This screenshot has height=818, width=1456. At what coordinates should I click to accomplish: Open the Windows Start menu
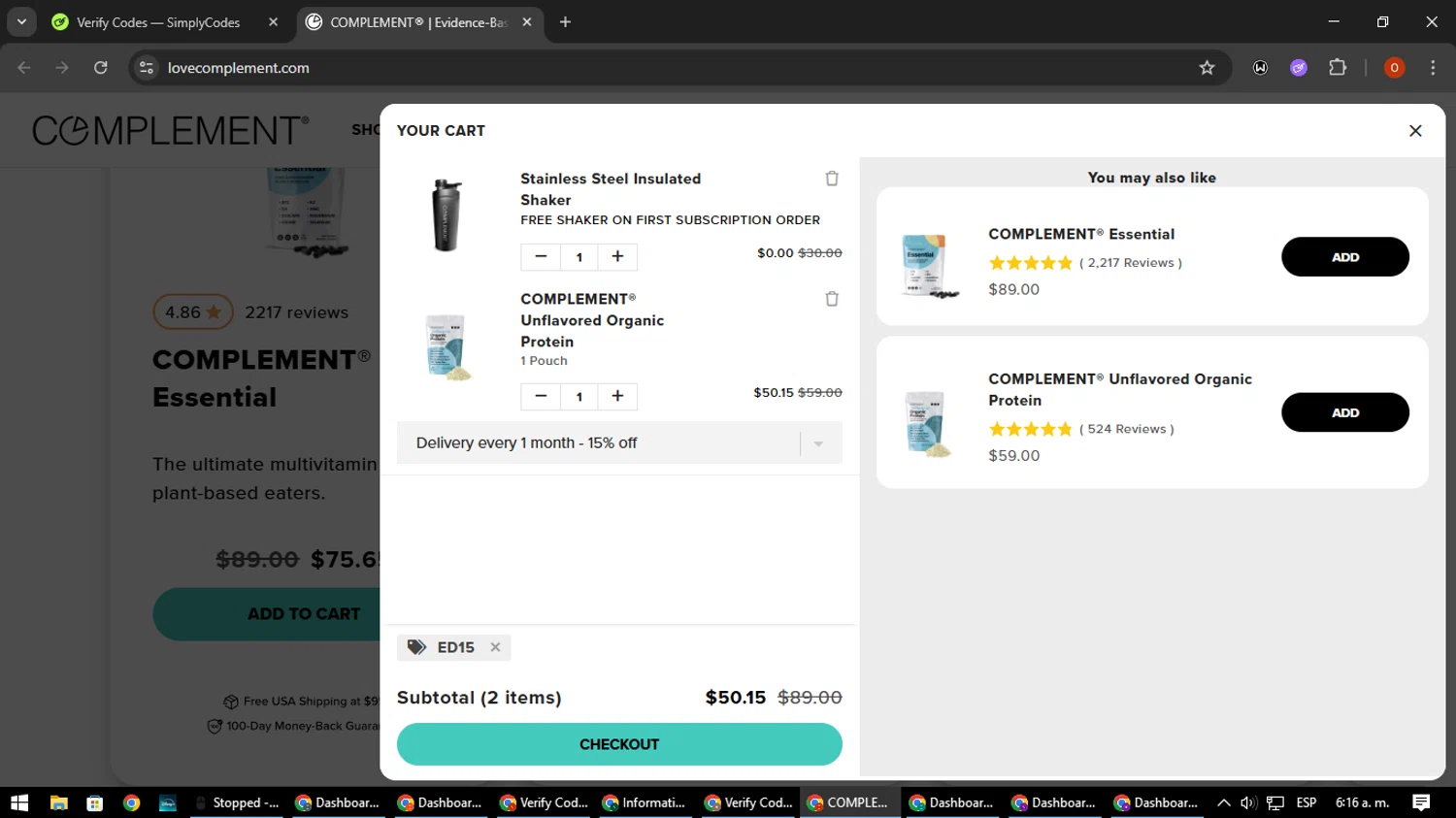19,802
